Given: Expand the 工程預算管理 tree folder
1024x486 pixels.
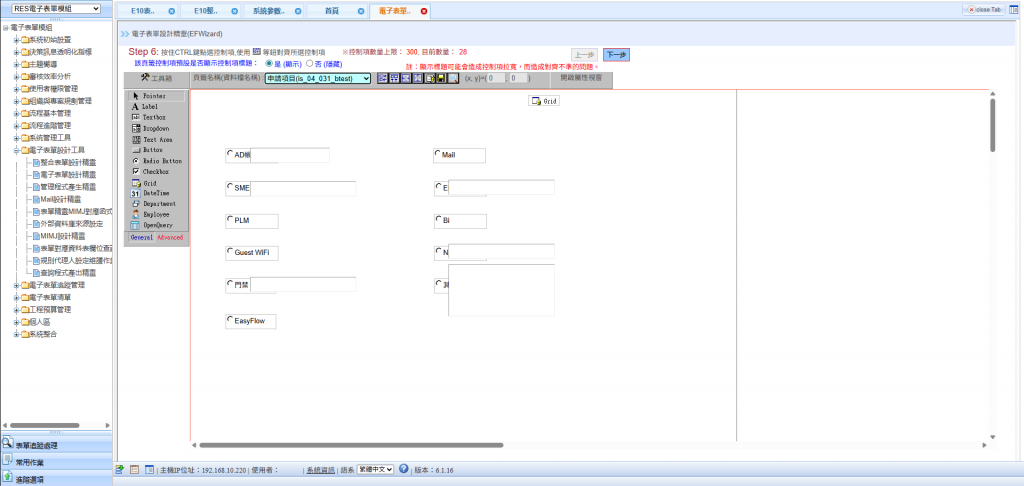Looking at the screenshot, I should point(16,310).
